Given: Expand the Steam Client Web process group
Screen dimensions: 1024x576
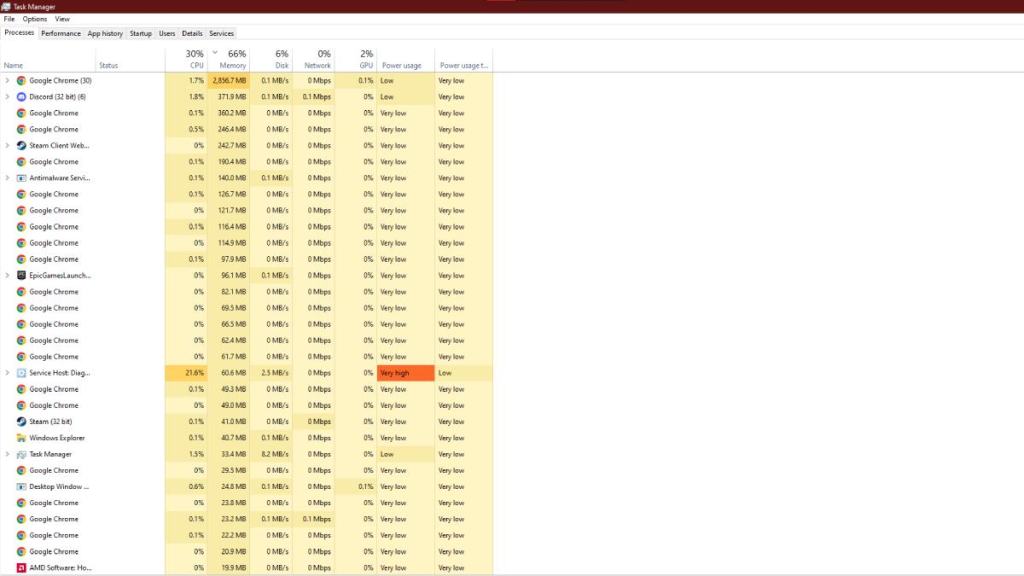Looking at the screenshot, I should pos(7,145).
